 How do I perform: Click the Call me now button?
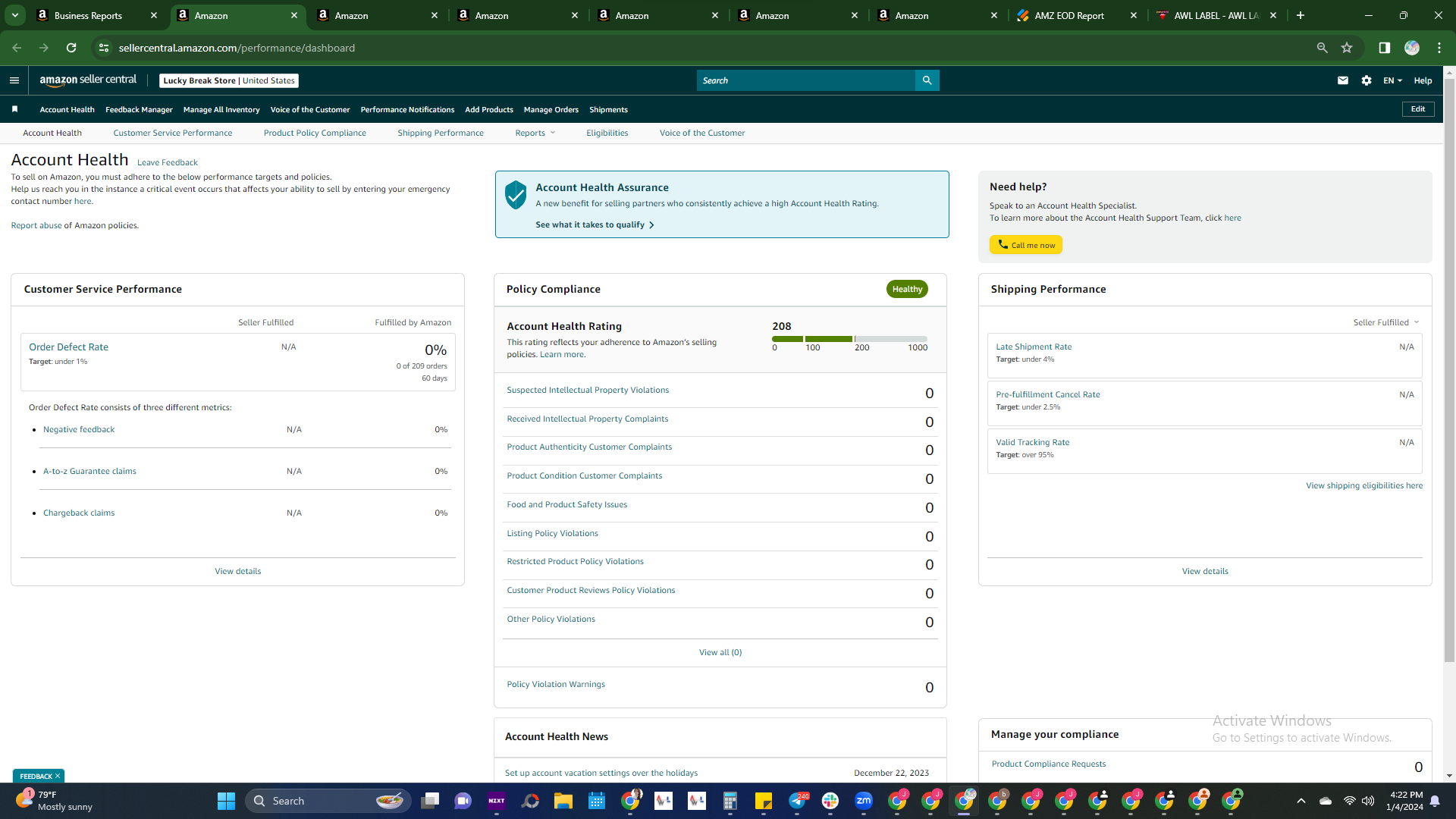tap(1025, 245)
